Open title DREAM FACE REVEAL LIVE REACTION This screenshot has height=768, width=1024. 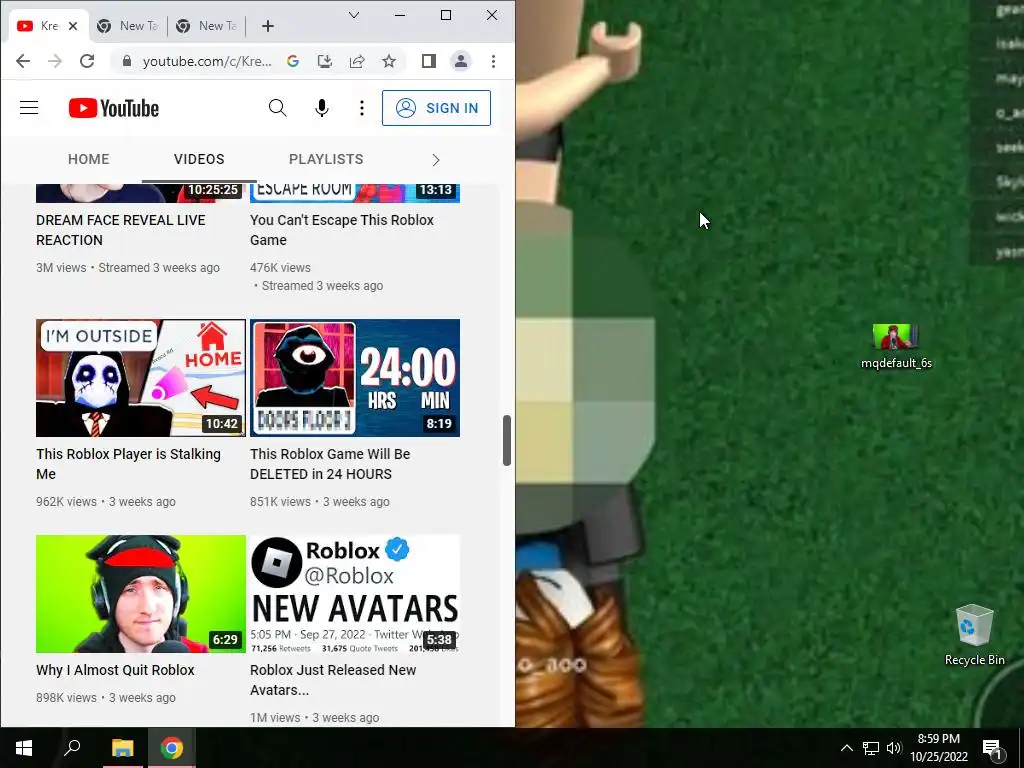coord(121,230)
